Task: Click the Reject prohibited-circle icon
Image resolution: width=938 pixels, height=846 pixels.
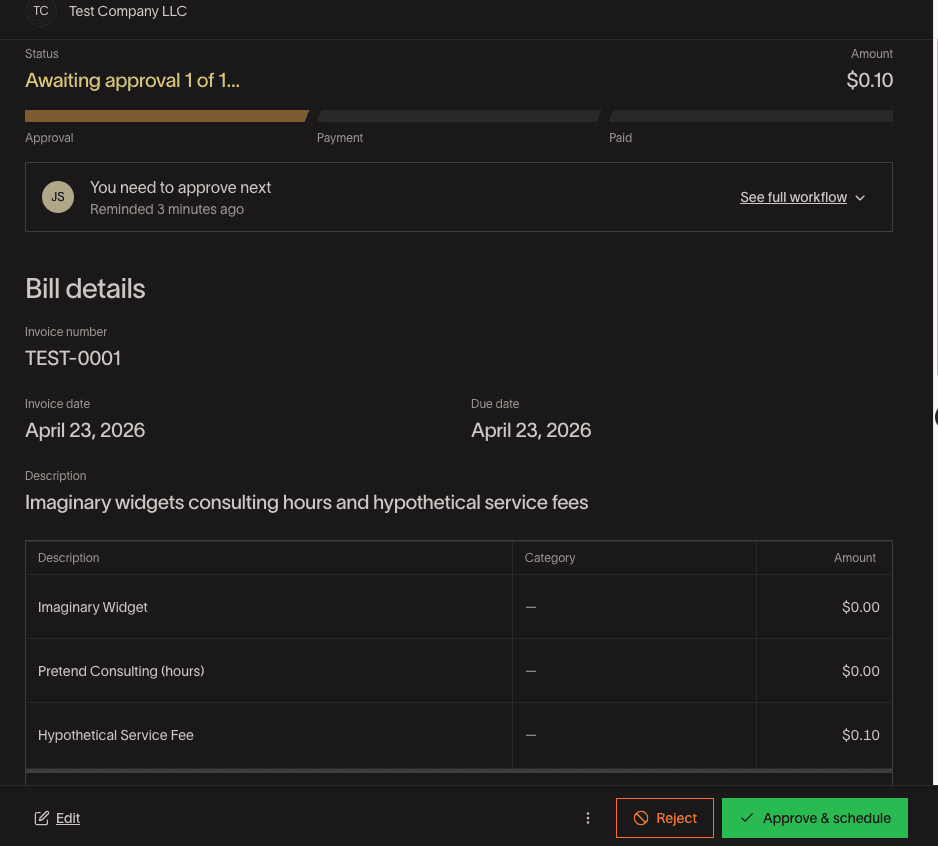Action: (x=641, y=818)
